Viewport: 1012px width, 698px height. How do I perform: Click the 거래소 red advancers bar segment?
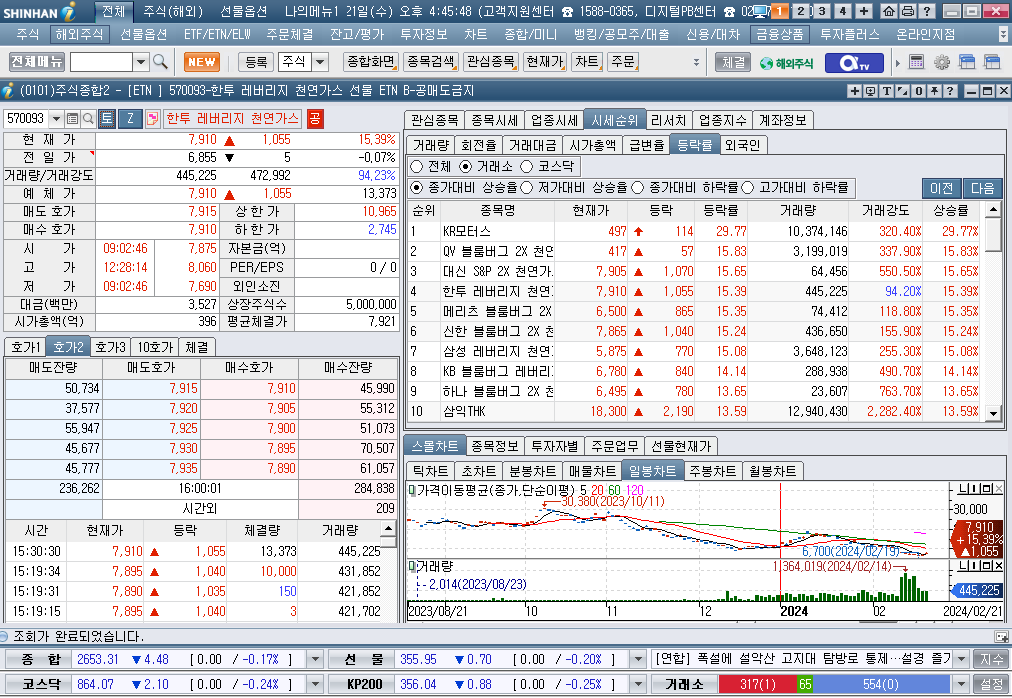(758, 684)
